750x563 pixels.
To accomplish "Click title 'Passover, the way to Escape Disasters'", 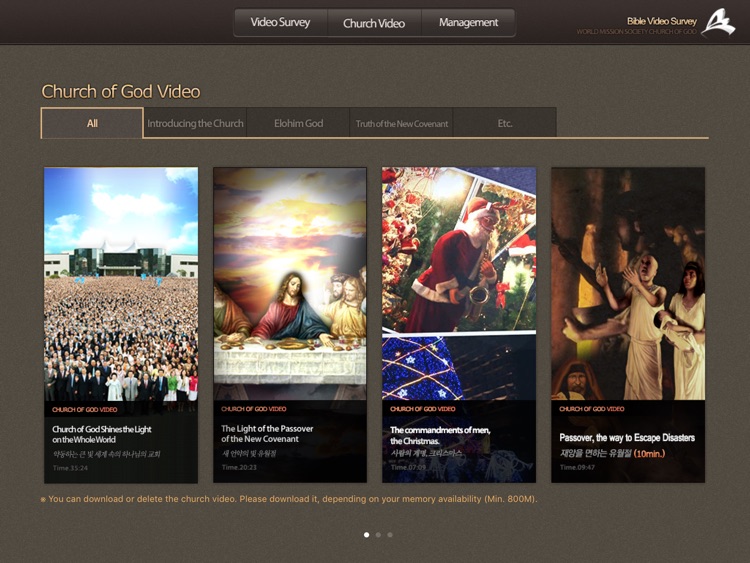I will pyautogui.click(x=627, y=438).
